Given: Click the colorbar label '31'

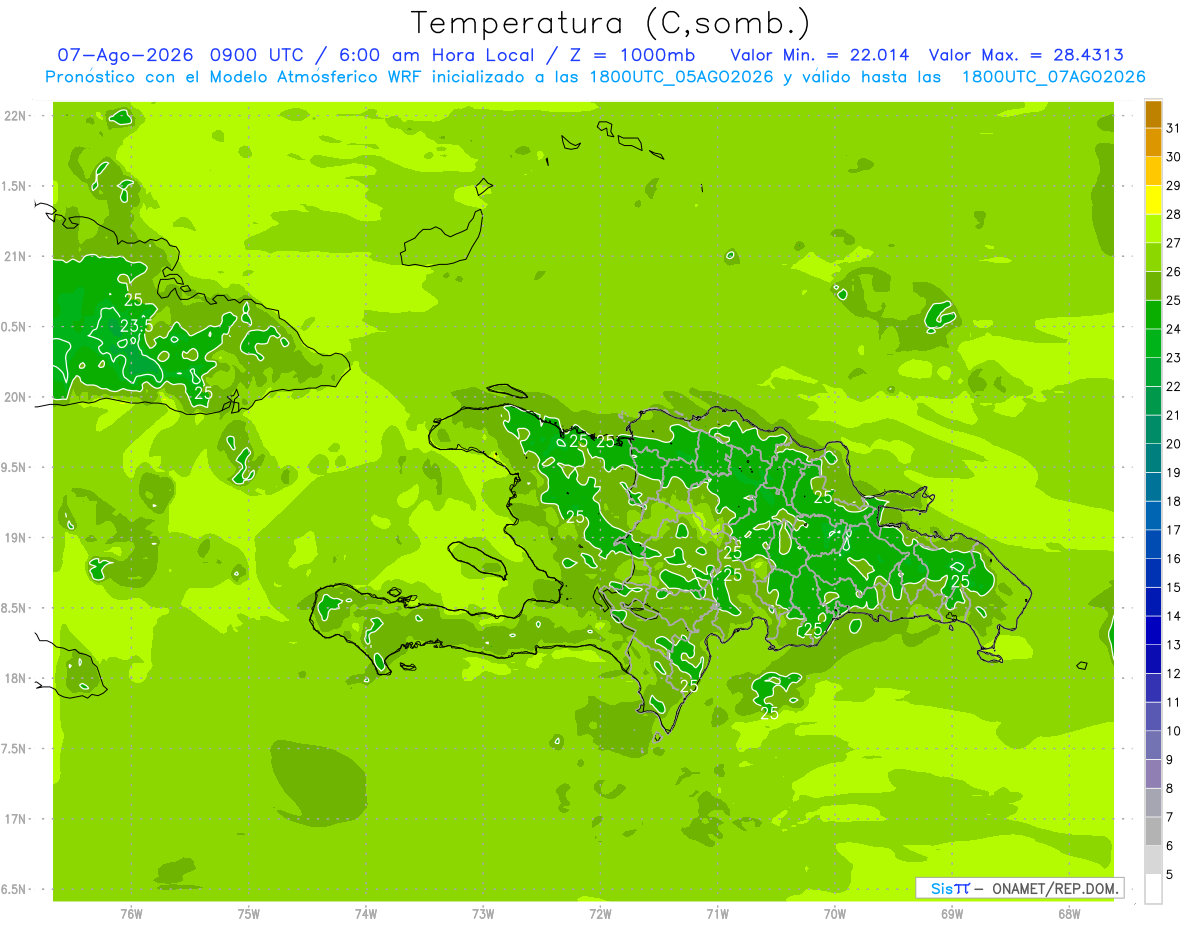Looking at the screenshot, I should [x=1173, y=128].
